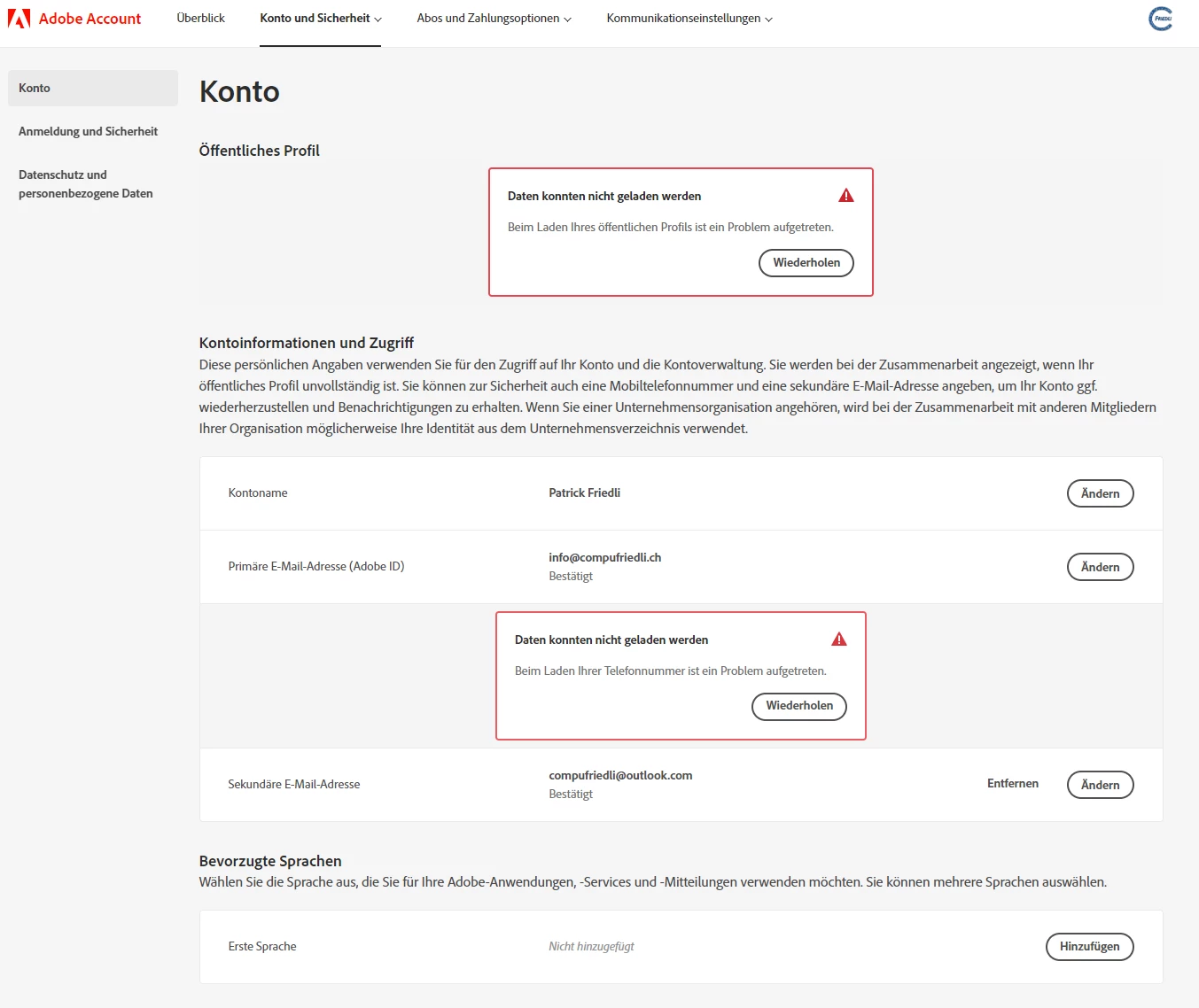This screenshot has height=1008, width=1199.
Task: Select the account name Patrick Friedli
Action: [585, 493]
